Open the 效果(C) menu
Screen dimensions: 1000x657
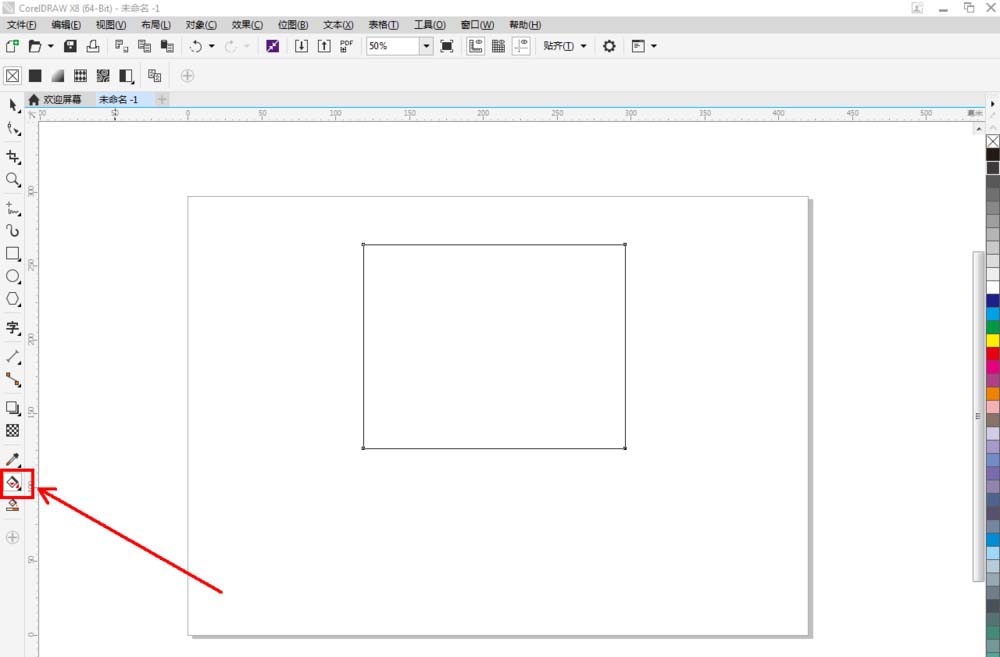click(247, 25)
